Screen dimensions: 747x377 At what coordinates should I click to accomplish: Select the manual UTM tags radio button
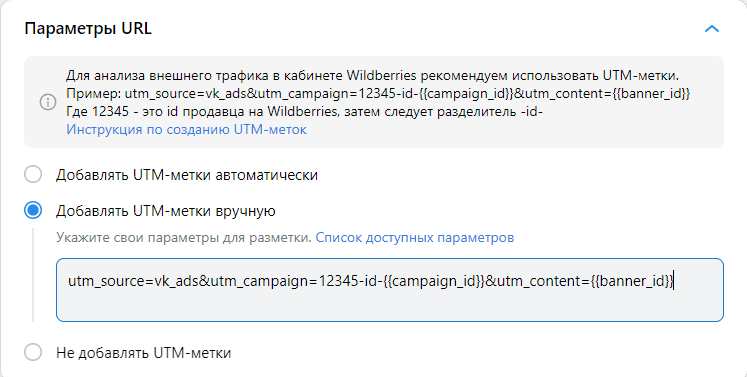point(33,210)
